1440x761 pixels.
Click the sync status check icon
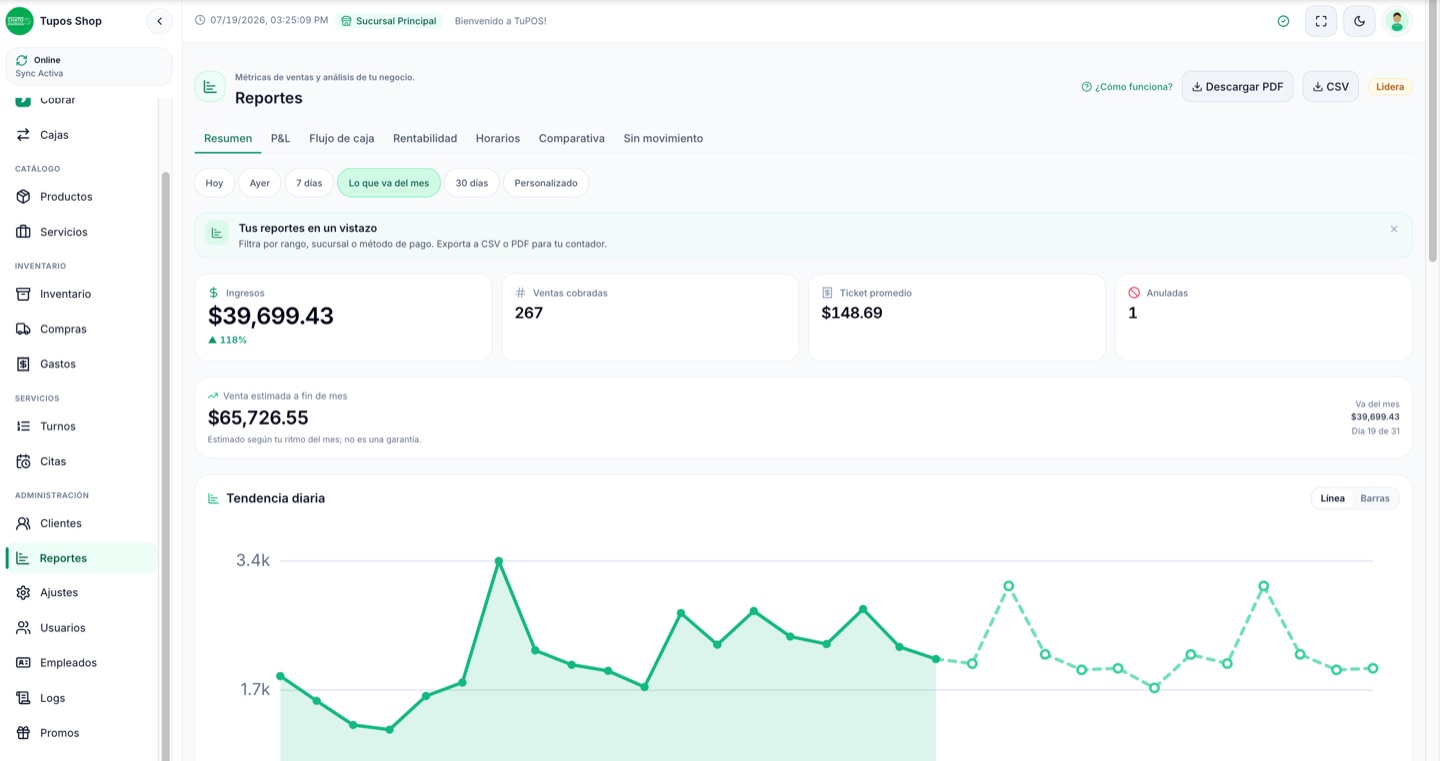pos(1283,21)
